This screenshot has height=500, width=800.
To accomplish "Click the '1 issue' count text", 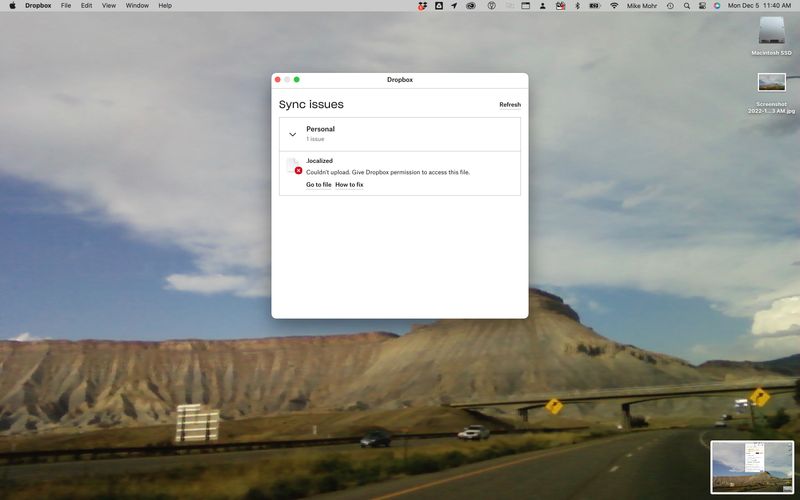I will (x=315, y=139).
